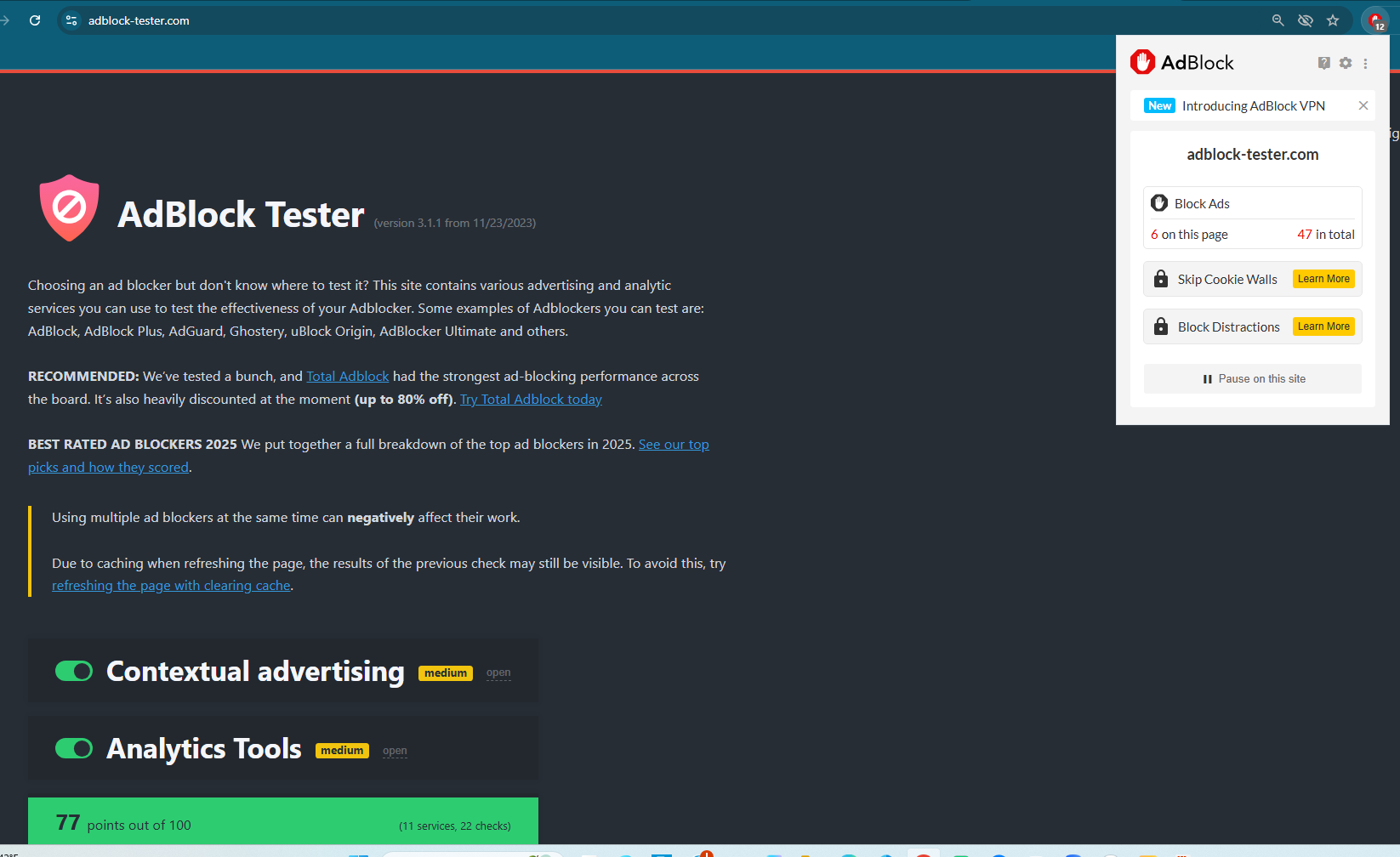Disable the Contextual advertising toggle
1400x857 pixels.
[74, 671]
